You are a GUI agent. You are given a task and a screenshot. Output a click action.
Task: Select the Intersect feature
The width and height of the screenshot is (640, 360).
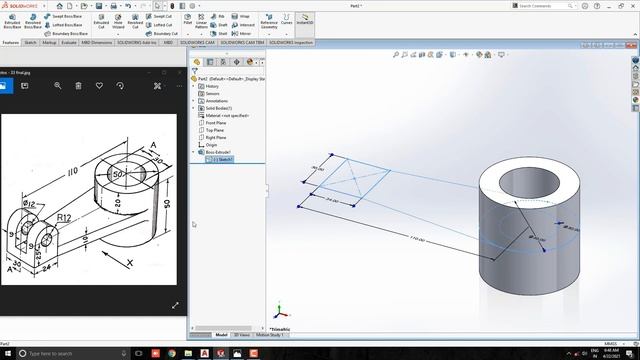coord(243,25)
